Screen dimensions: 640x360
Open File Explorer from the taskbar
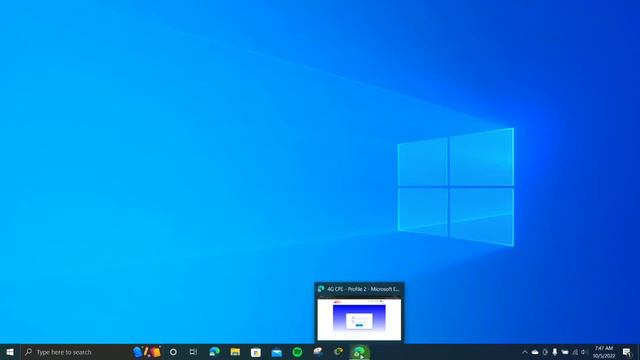(x=235, y=352)
